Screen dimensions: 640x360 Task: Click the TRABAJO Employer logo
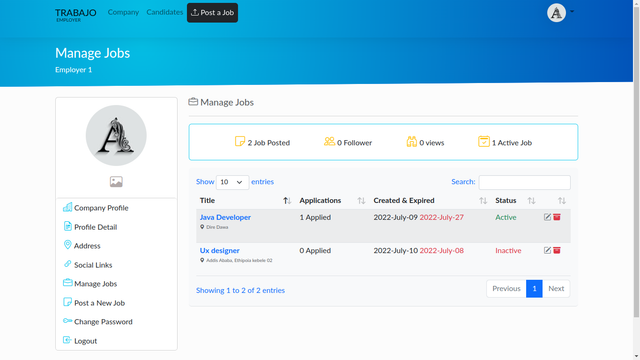click(76, 15)
